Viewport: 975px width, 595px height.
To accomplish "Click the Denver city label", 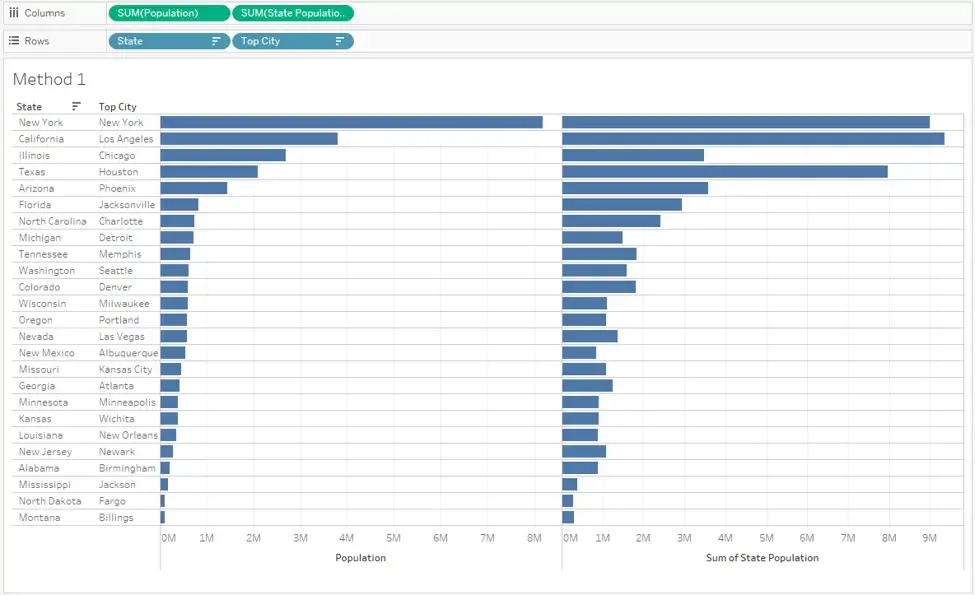I will point(116,287).
